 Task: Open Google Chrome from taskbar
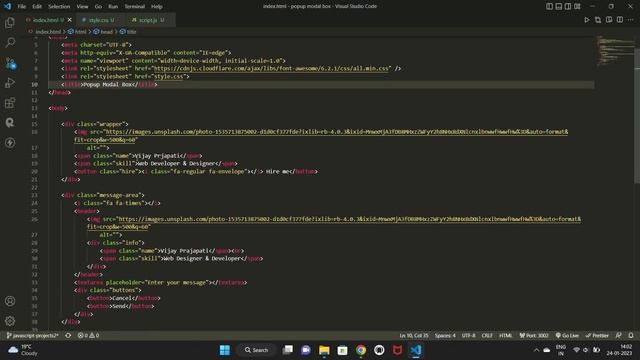click(361, 350)
